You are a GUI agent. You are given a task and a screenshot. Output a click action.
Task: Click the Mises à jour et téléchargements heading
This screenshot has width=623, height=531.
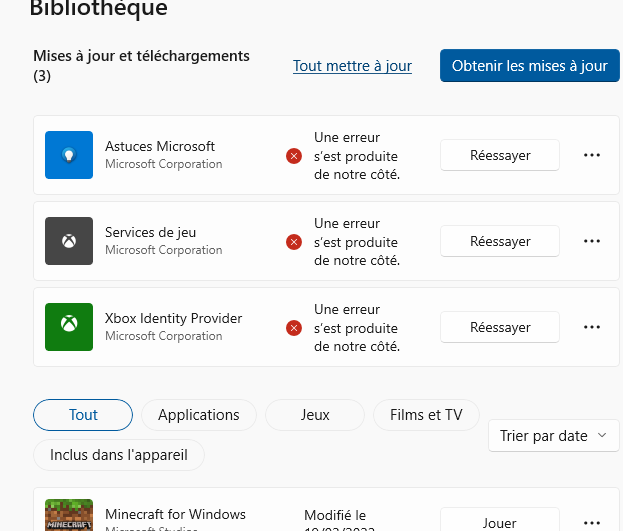[141, 66]
